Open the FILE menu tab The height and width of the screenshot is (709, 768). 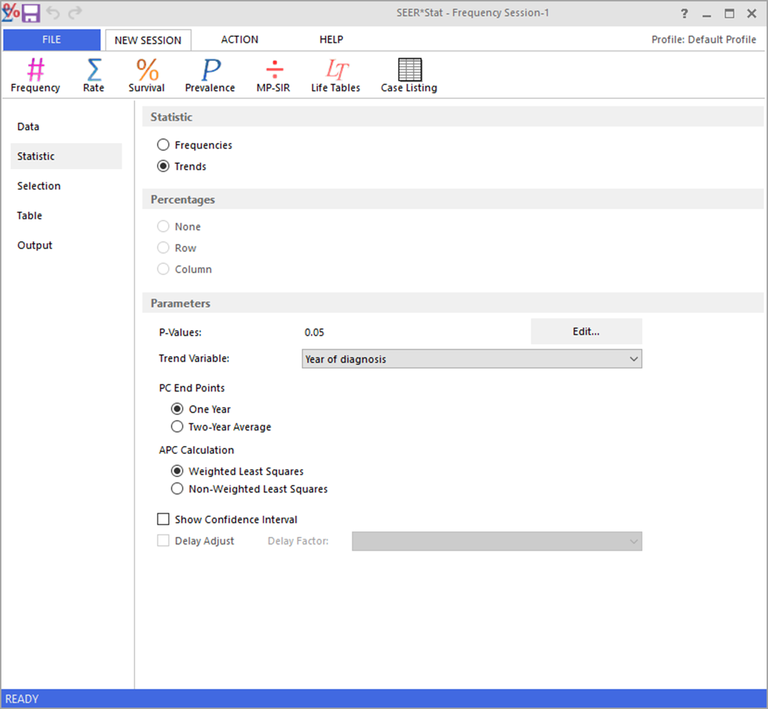51,40
